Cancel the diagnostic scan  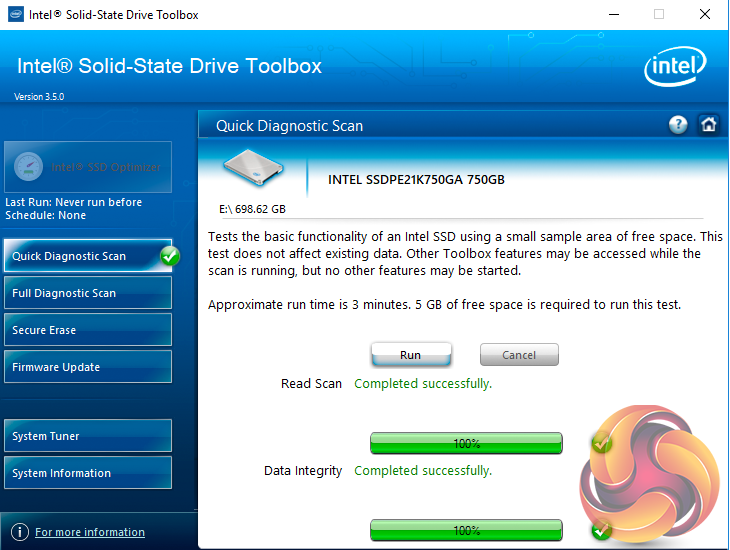tap(519, 355)
